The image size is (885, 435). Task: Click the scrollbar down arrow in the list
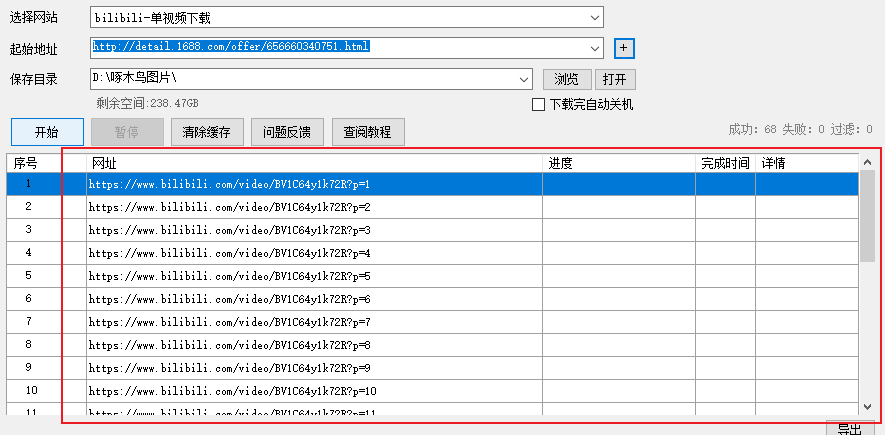[x=868, y=406]
